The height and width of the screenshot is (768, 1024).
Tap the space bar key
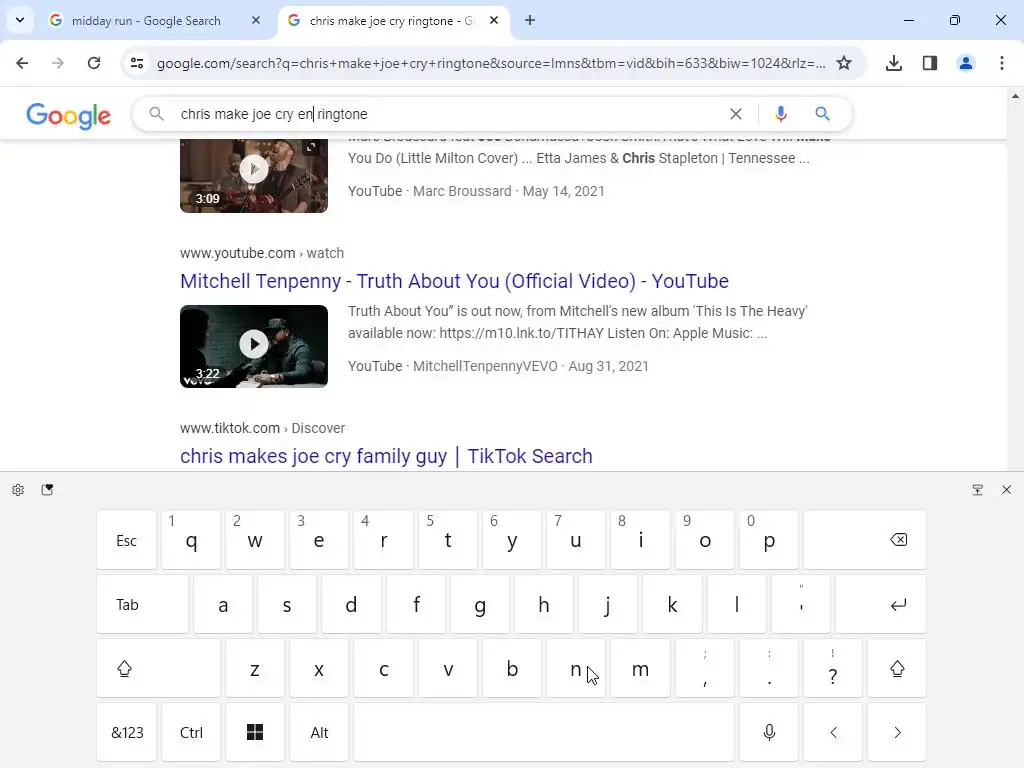coord(544,732)
